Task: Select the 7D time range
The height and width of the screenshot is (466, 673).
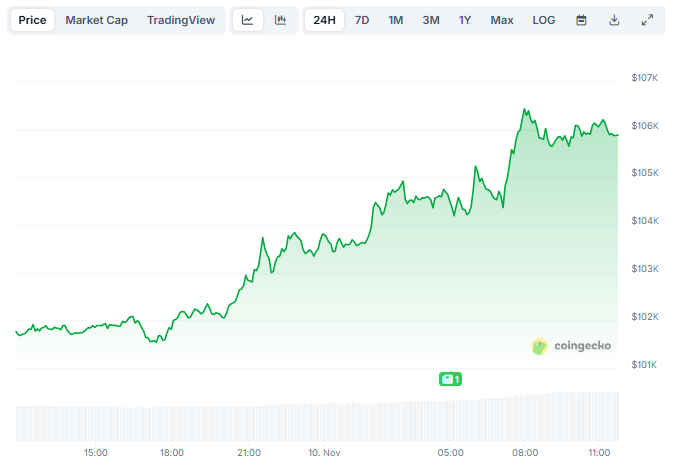Action: click(x=362, y=20)
